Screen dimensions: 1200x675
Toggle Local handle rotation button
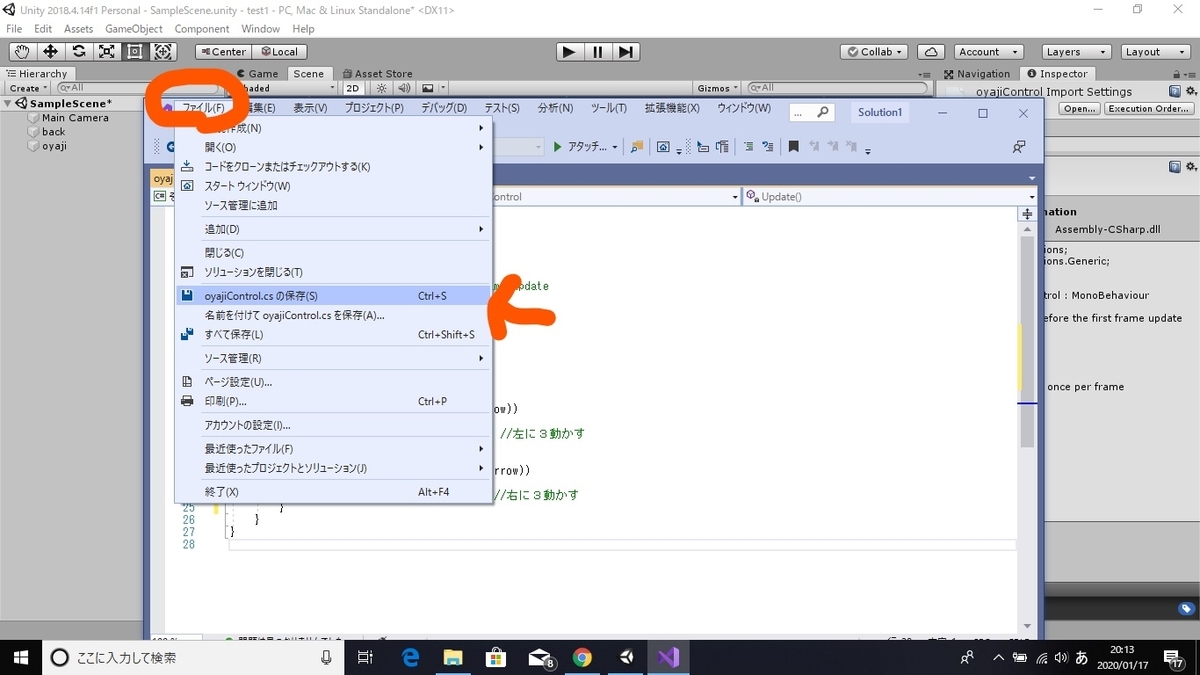point(279,51)
